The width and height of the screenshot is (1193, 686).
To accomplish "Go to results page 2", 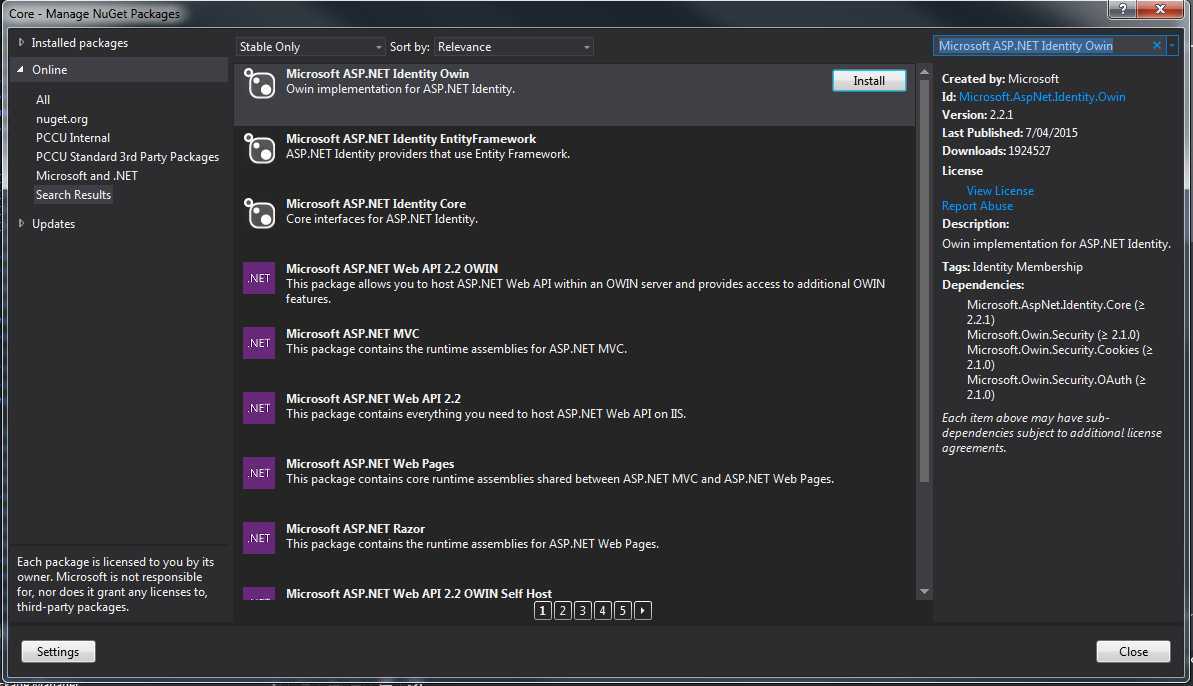I will tap(562, 611).
